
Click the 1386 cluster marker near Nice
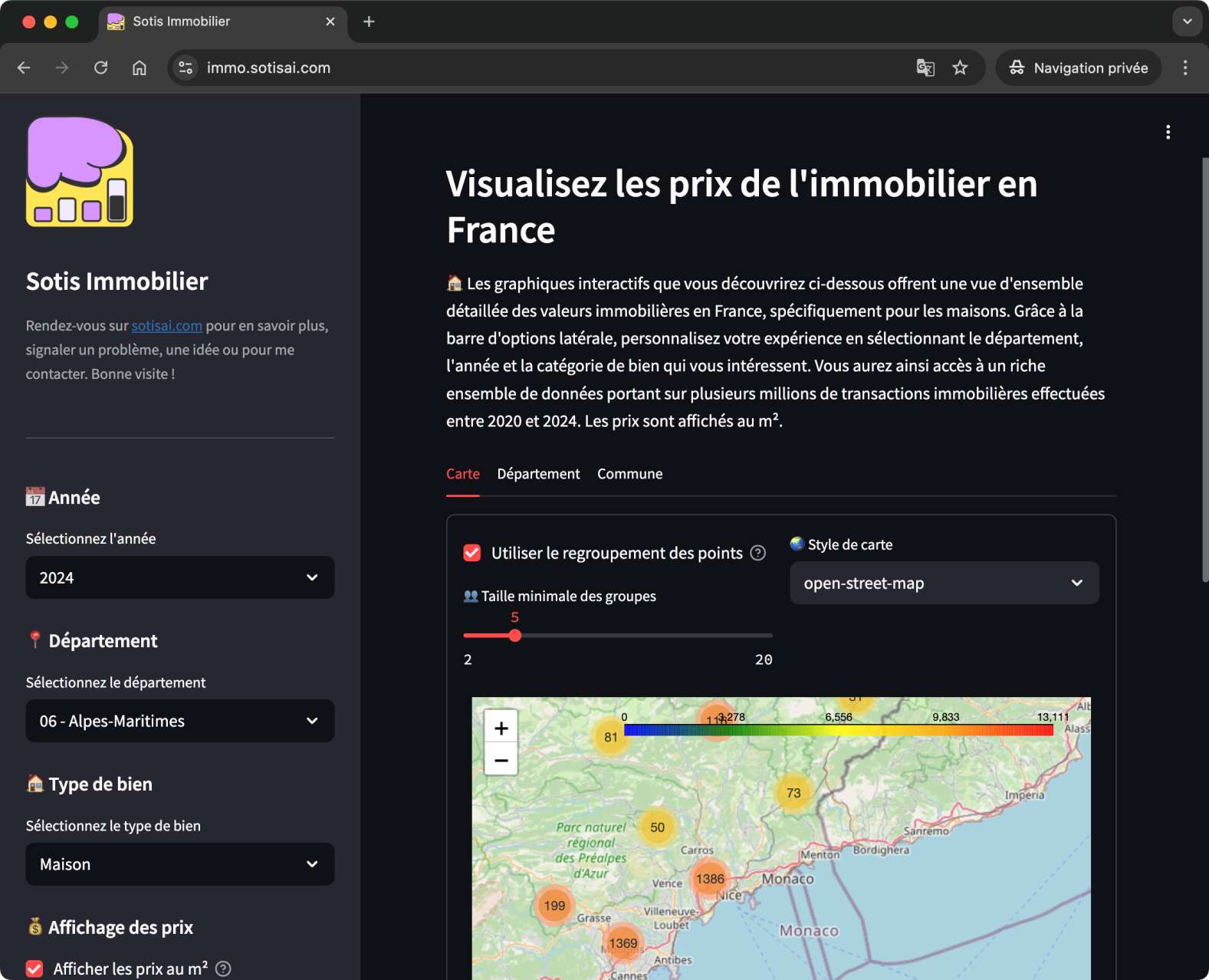[710, 879]
